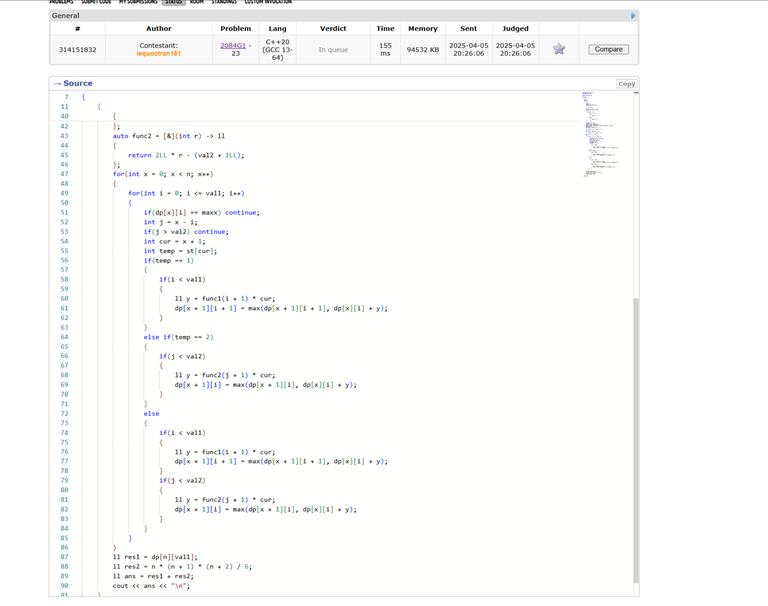The width and height of the screenshot is (768, 606).
Task: Open the Problems tab
Action: pos(61,2)
